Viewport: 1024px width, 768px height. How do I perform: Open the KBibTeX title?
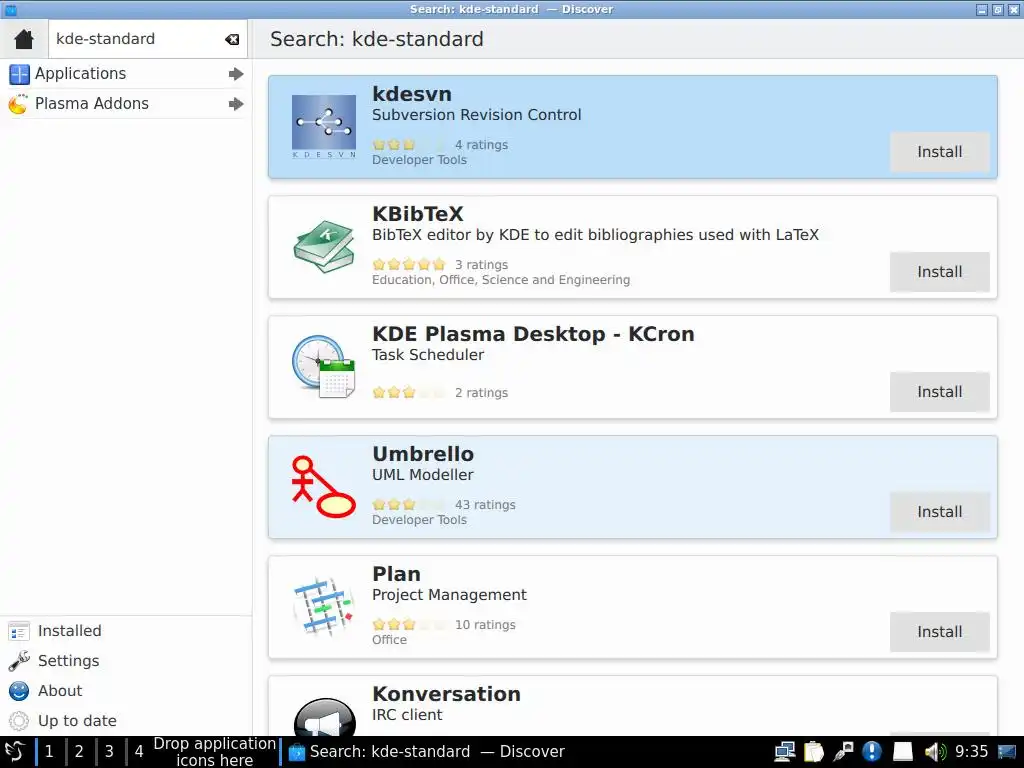click(x=418, y=214)
